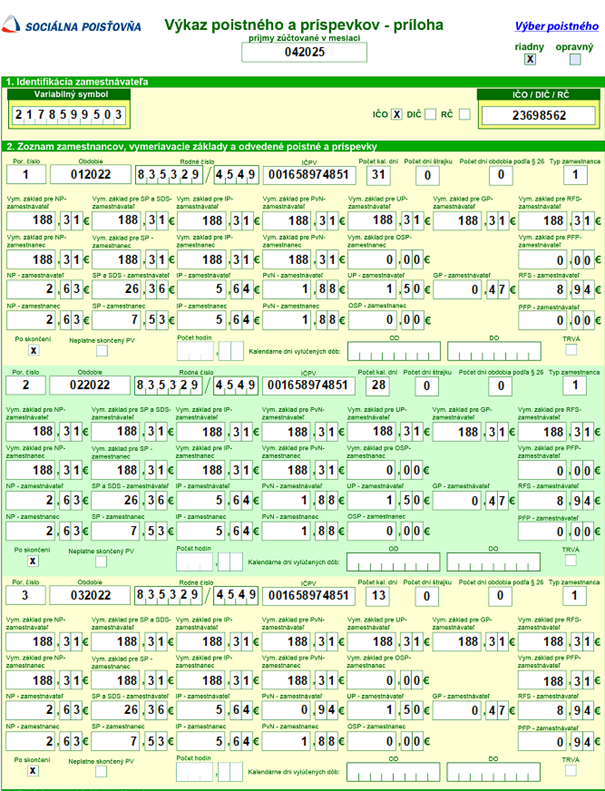Click PFP - zamestnávateľ 0,94 in record 3
Image resolution: width=605 pixels, height=791 pixels.
pos(556,742)
